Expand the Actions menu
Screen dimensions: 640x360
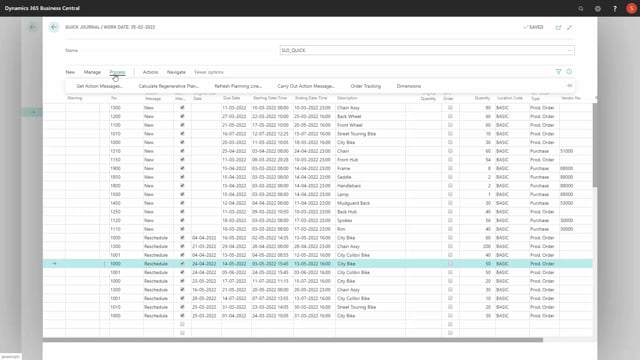[x=150, y=72]
